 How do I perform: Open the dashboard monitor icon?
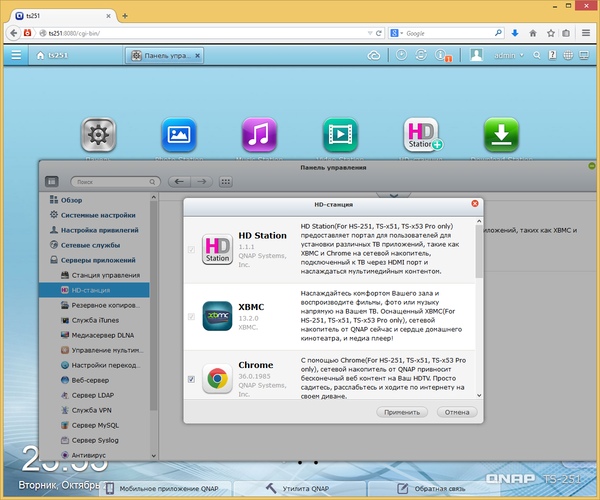(584, 55)
